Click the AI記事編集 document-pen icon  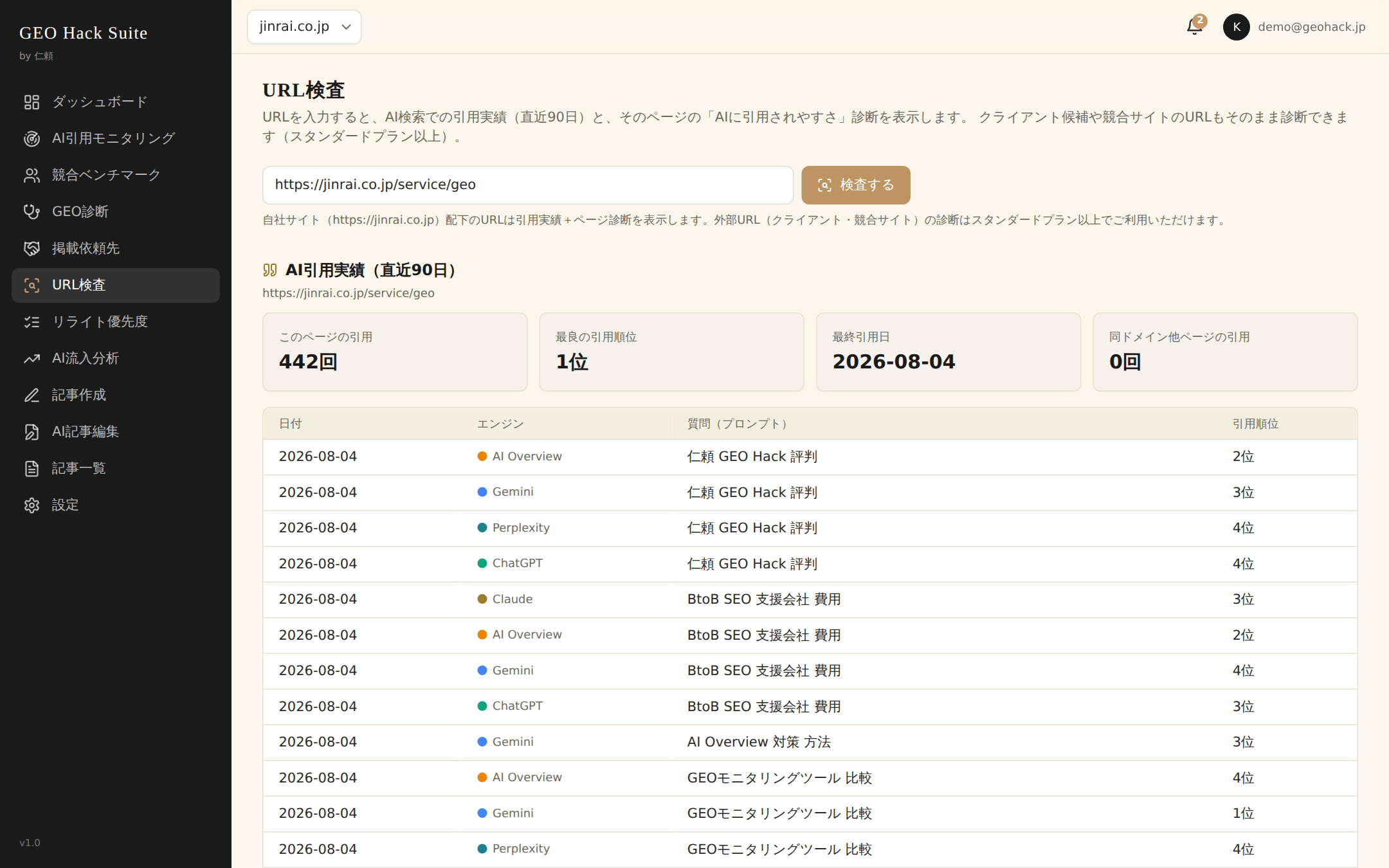point(32,432)
